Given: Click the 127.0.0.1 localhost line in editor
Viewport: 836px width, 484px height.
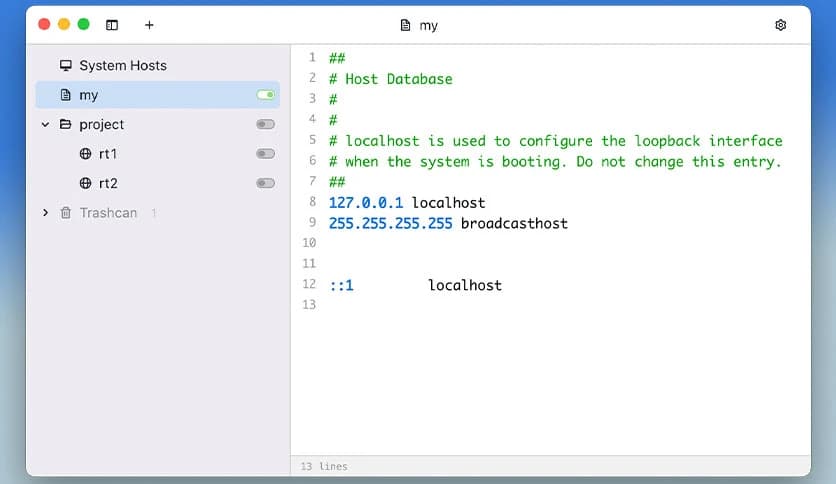Looking at the screenshot, I should 406,203.
